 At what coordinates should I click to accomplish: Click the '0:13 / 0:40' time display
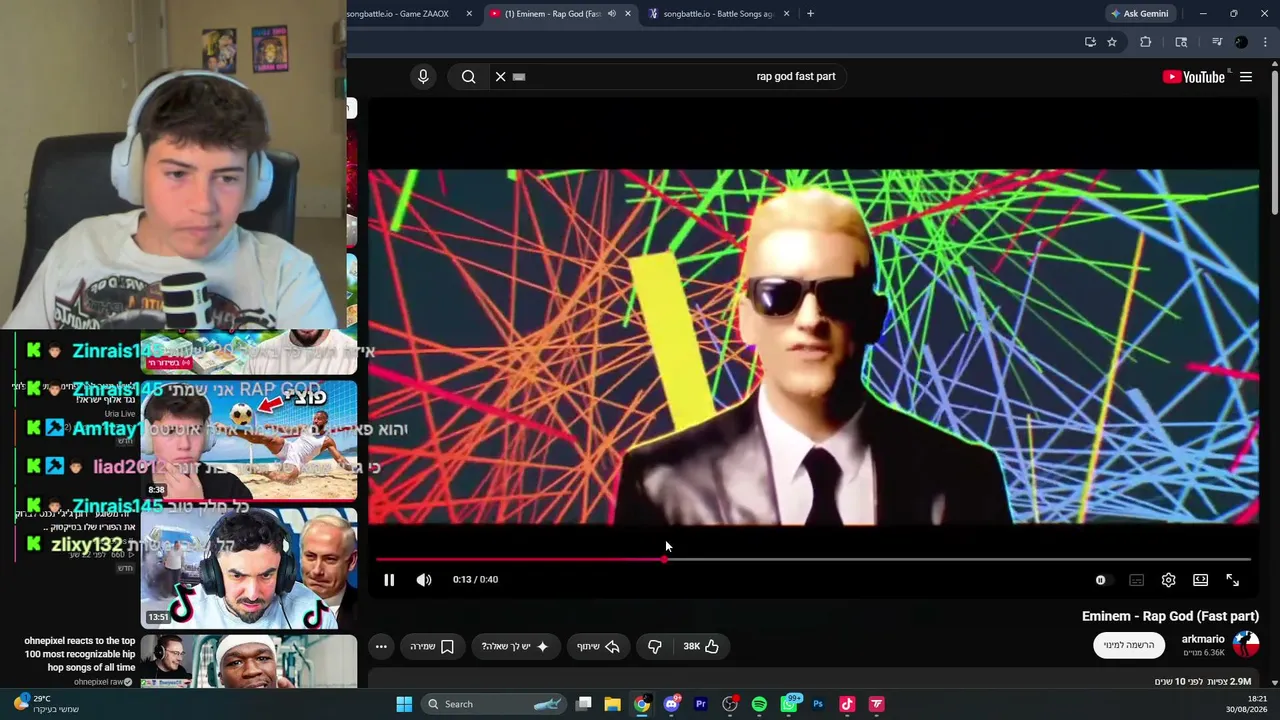[475, 580]
